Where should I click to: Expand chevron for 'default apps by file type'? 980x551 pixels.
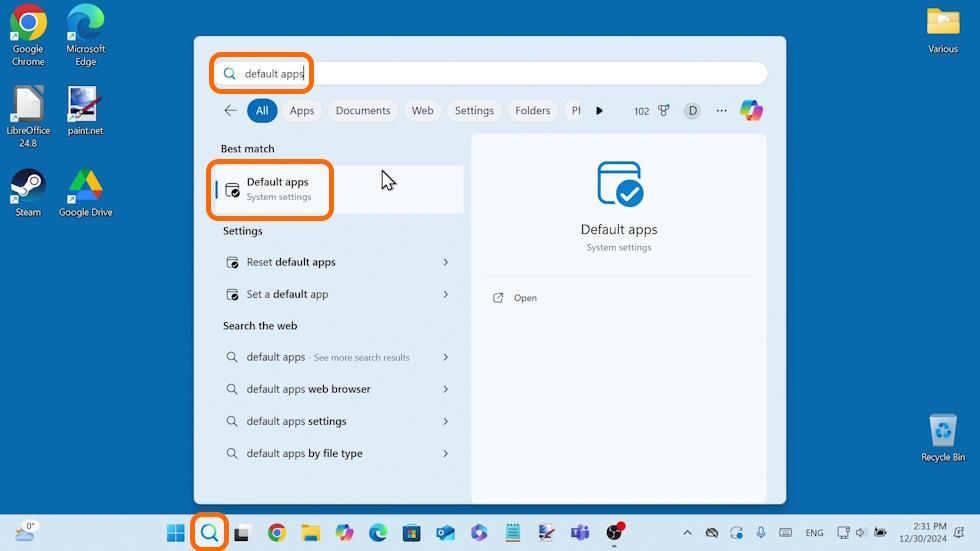446,454
